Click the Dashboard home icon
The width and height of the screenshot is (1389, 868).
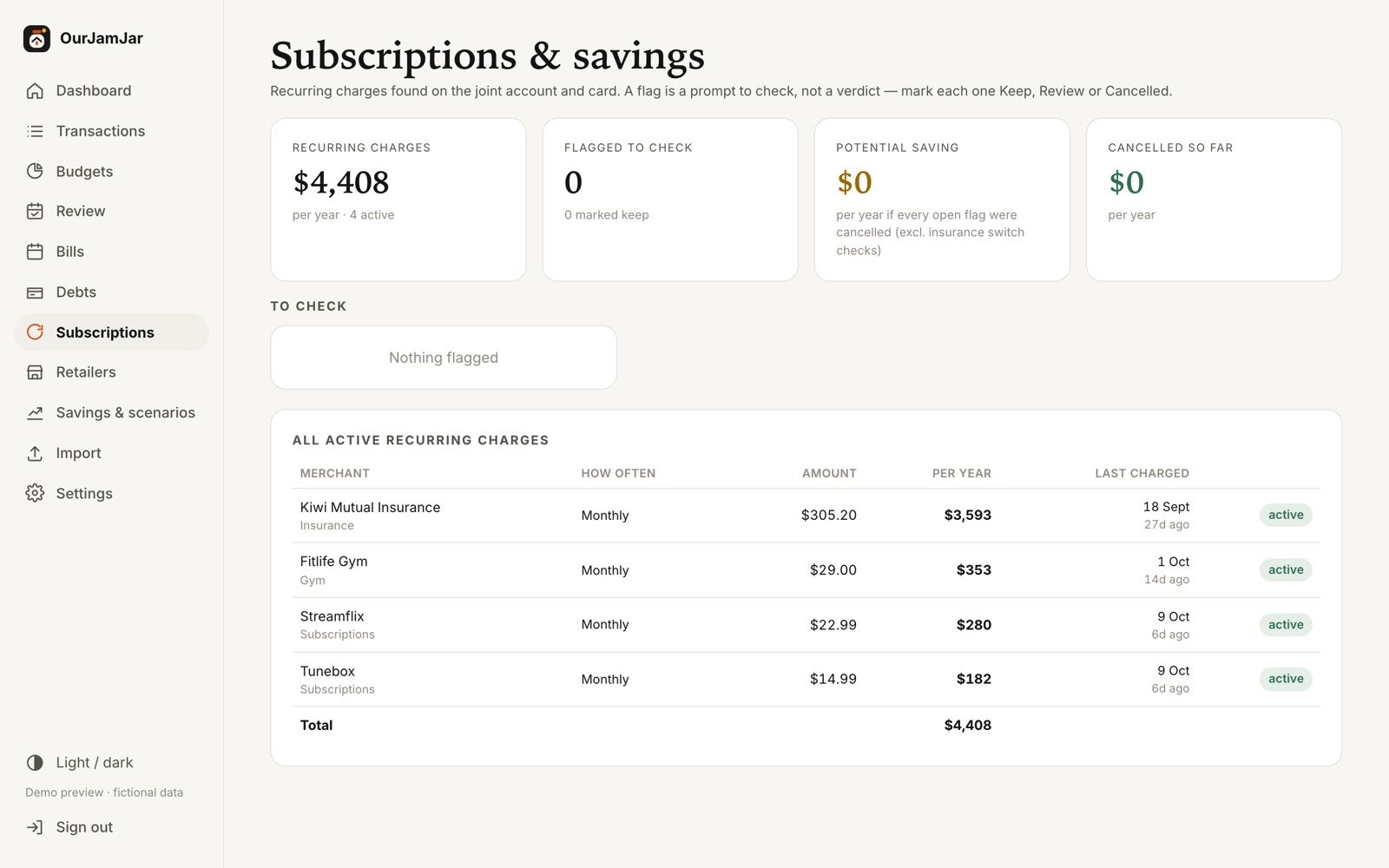pyautogui.click(x=35, y=90)
